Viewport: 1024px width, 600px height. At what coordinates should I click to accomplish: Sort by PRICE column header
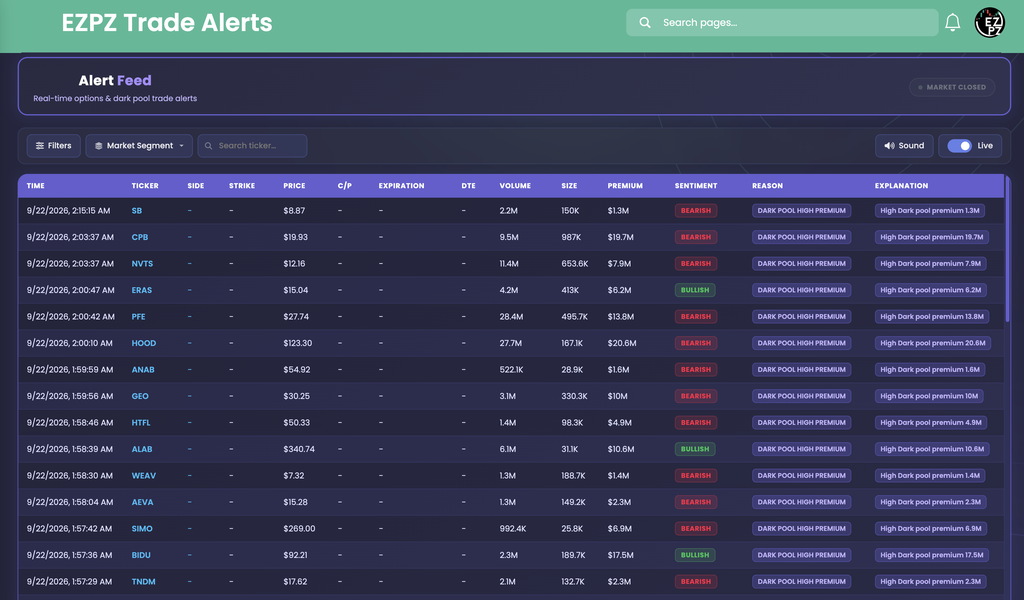(294, 186)
